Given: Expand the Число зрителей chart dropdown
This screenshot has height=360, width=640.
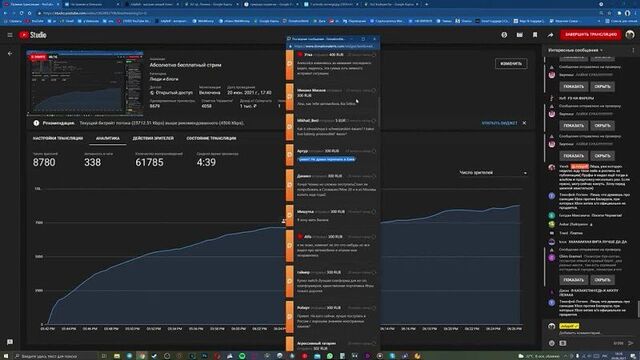Looking at the screenshot, I should 493,173.
